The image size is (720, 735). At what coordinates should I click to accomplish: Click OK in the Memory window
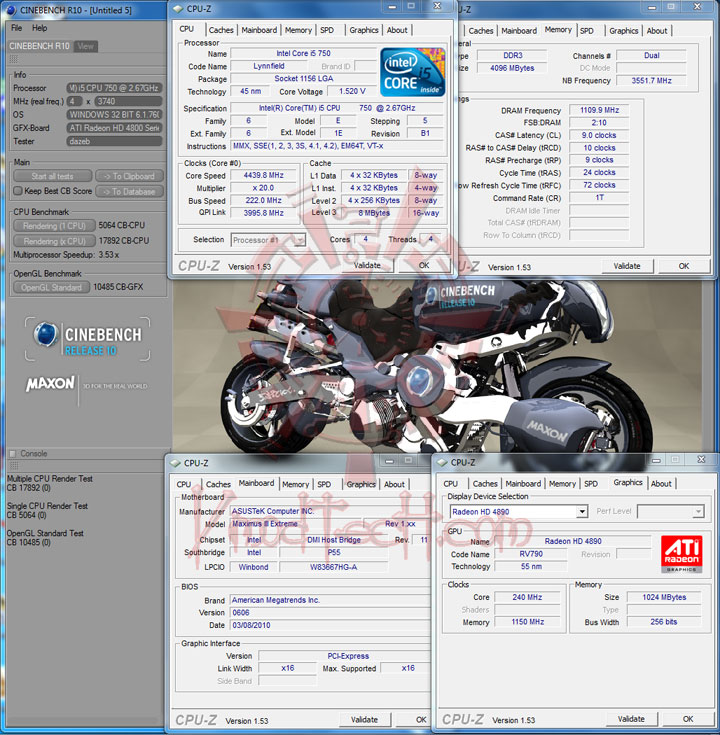click(684, 266)
